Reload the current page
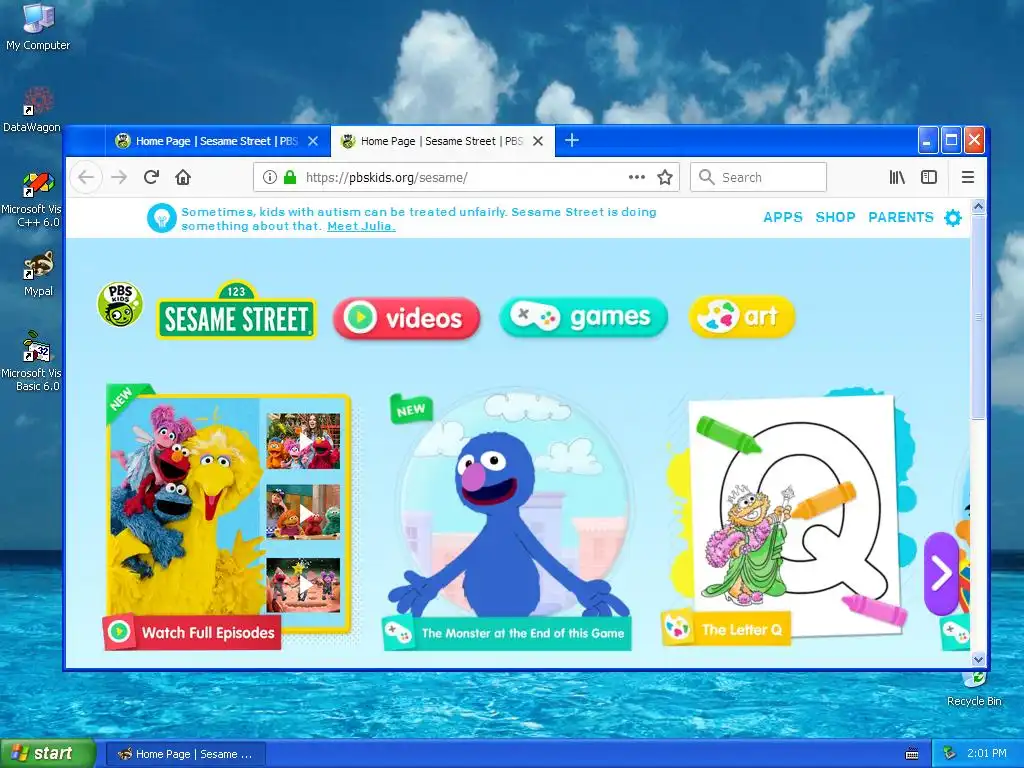The height and width of the screenshot is (768, 1024). 152,177
